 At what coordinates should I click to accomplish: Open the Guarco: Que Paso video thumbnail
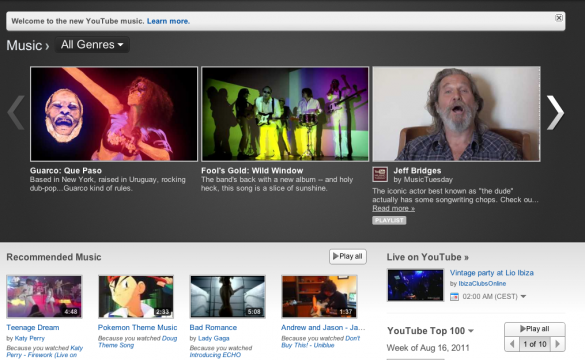114,114
